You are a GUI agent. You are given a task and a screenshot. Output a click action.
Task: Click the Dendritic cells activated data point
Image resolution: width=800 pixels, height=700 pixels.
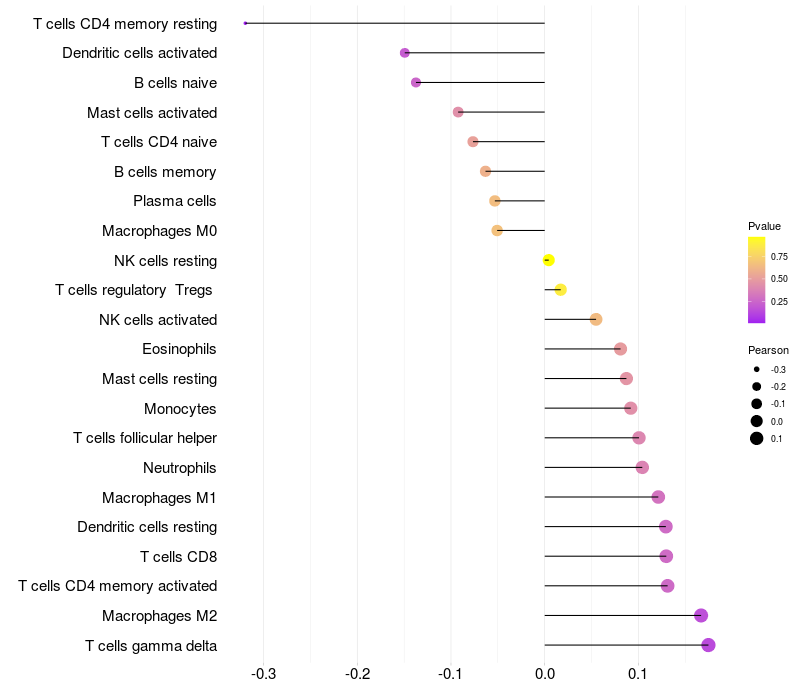405,53
